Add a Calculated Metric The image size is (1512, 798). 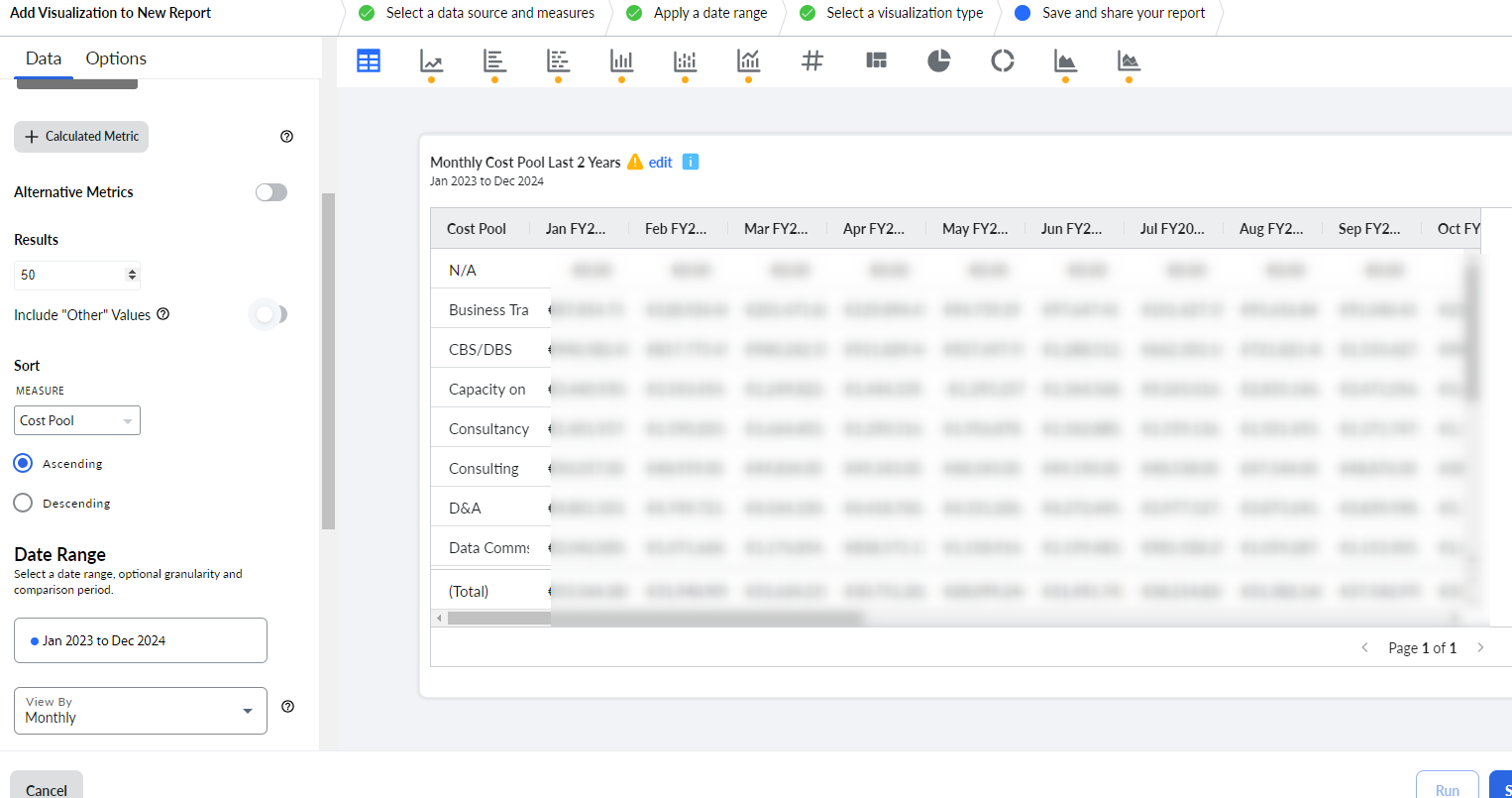(81, 137)
